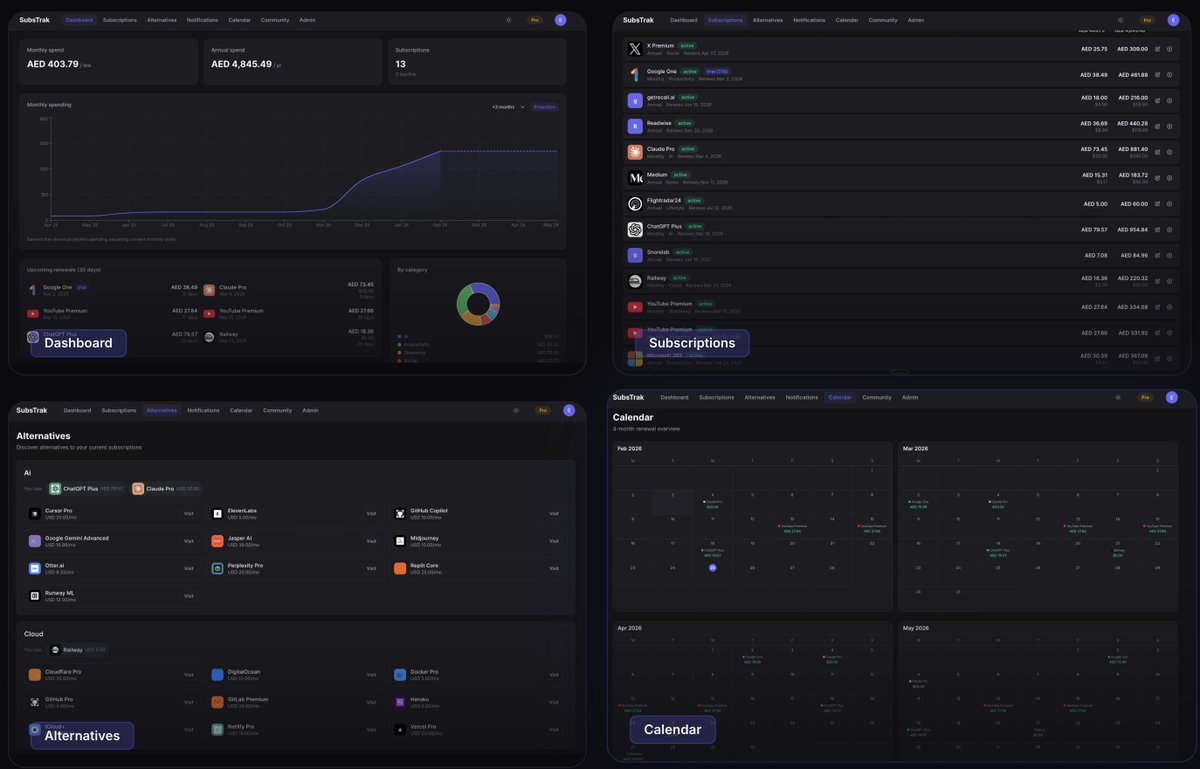Visit Midjourney alternative
1200x769 pixels.
pyautogui.click(x=554, y=541)
